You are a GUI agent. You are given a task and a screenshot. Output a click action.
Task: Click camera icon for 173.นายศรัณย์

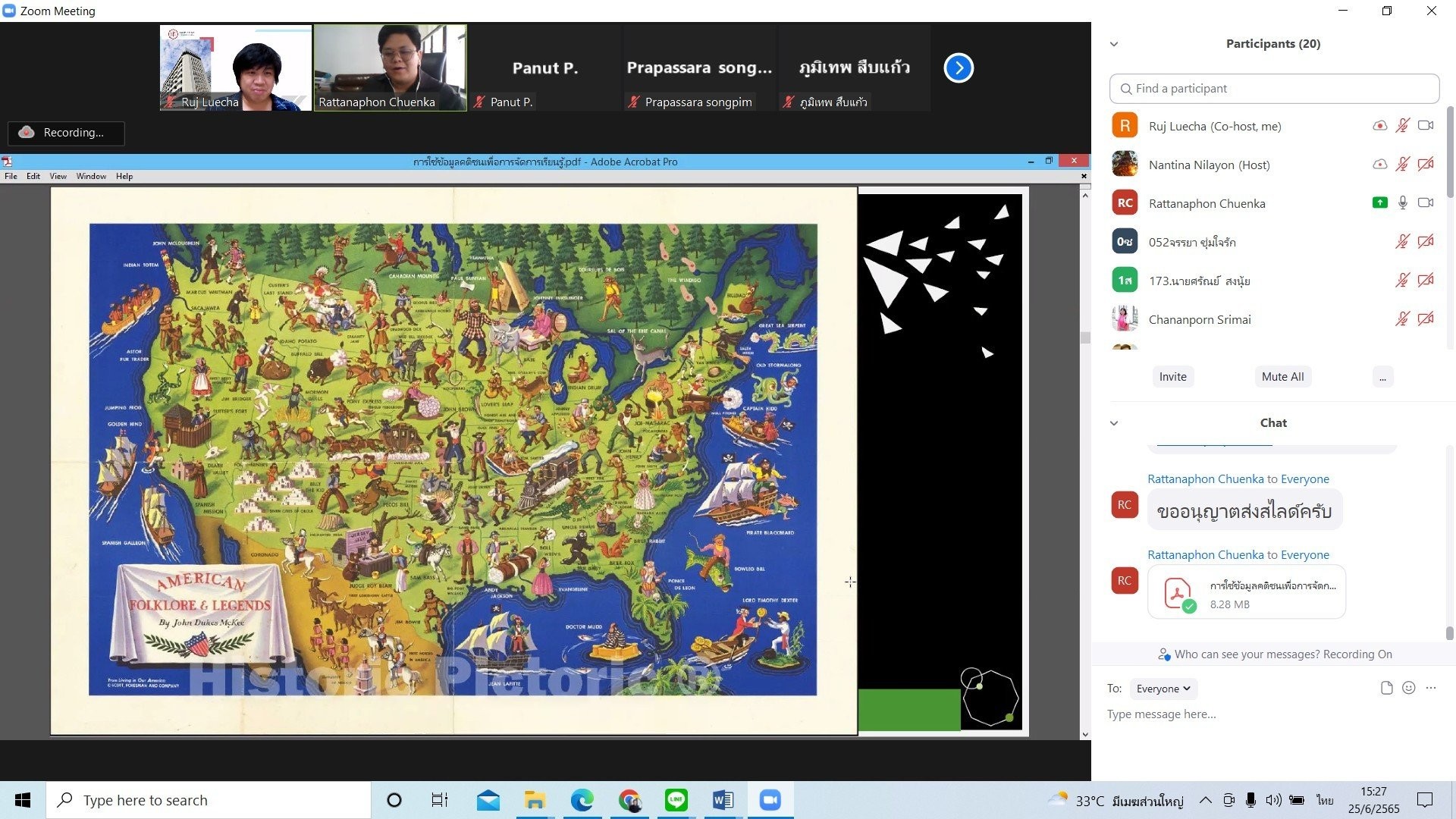coord(1426,281)
